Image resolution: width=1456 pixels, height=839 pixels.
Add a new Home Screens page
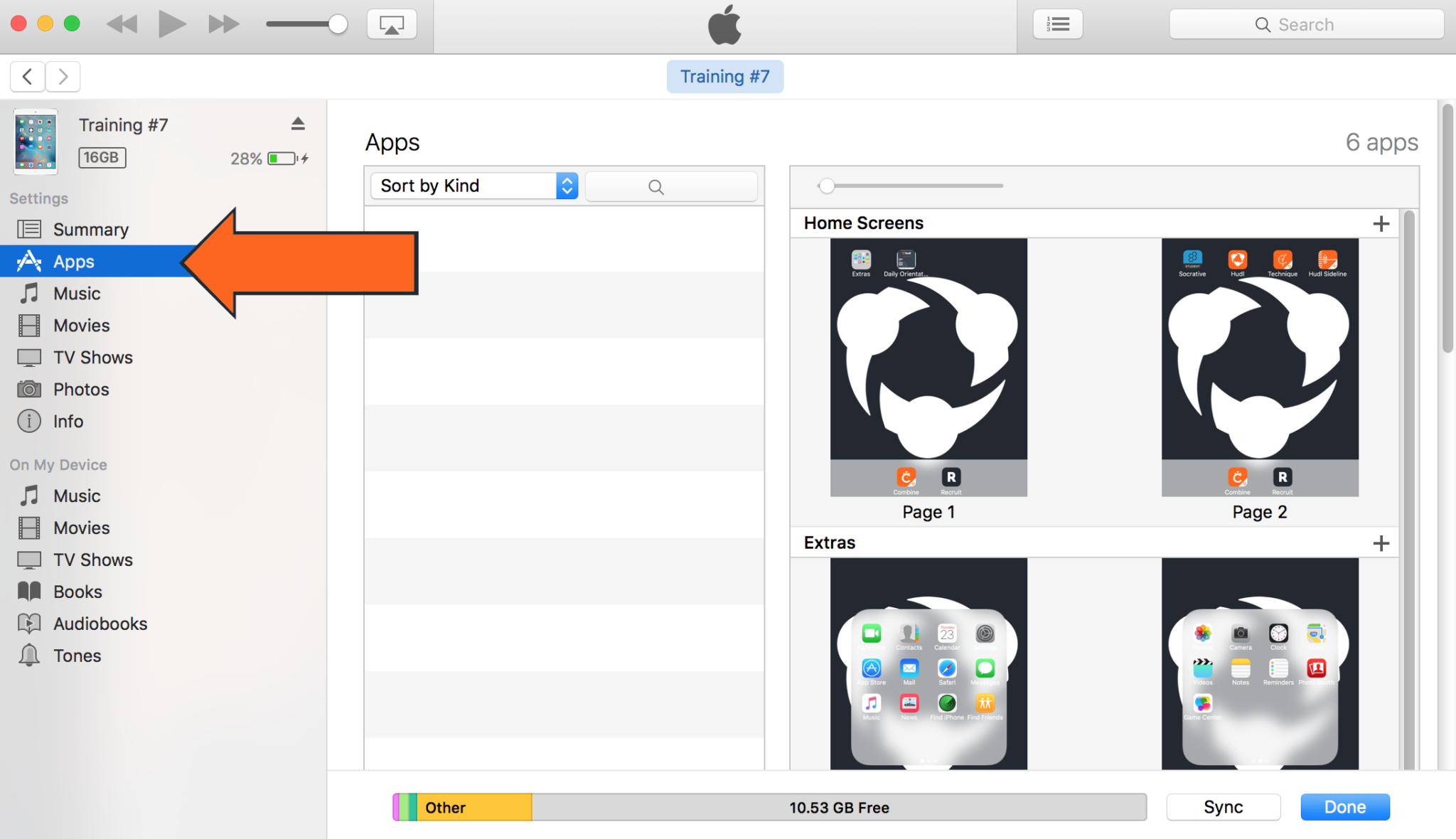1381,223
